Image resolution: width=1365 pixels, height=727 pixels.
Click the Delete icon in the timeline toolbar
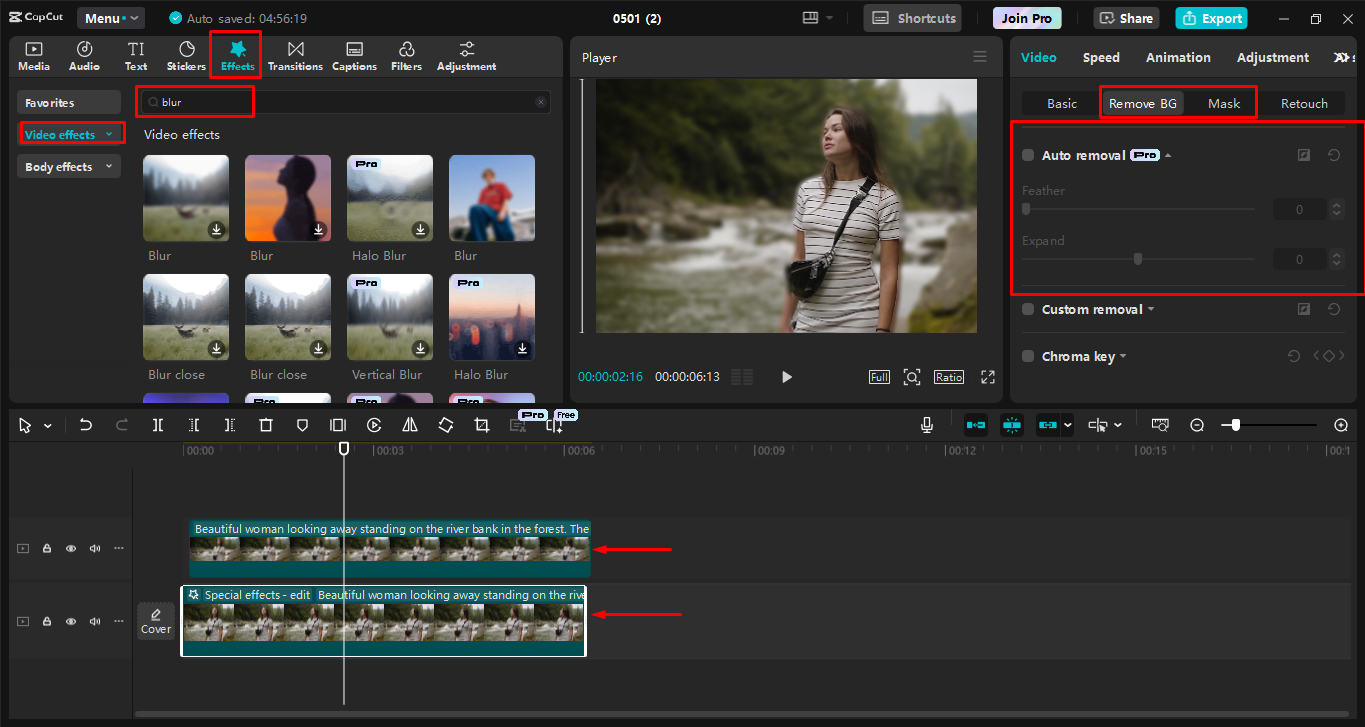point(265,424)
